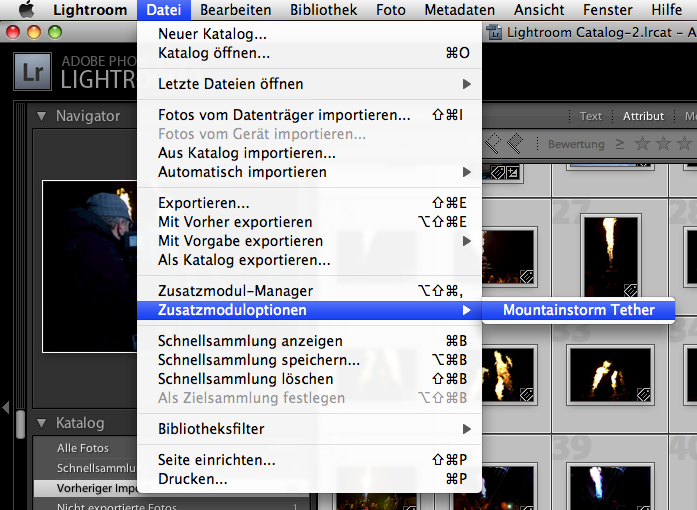Set rating filter to one star
697x510 pixels.
tap(642, 143)
